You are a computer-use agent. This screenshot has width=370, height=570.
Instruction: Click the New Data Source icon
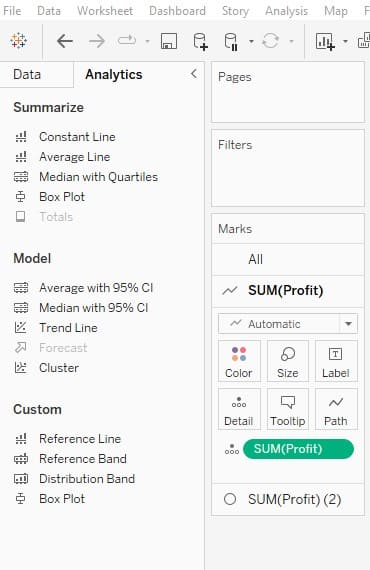coord(200,41)
